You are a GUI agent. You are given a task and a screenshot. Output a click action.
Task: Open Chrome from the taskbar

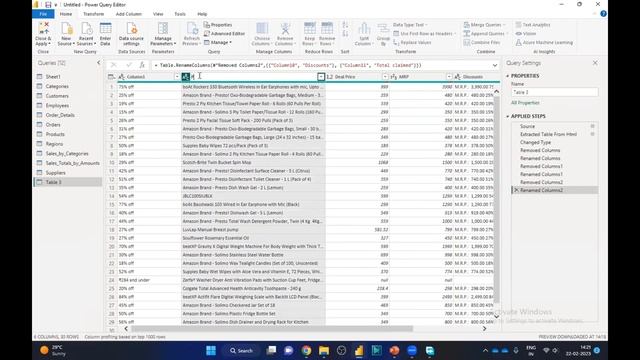pyautogui.click(x=306, y=351)
